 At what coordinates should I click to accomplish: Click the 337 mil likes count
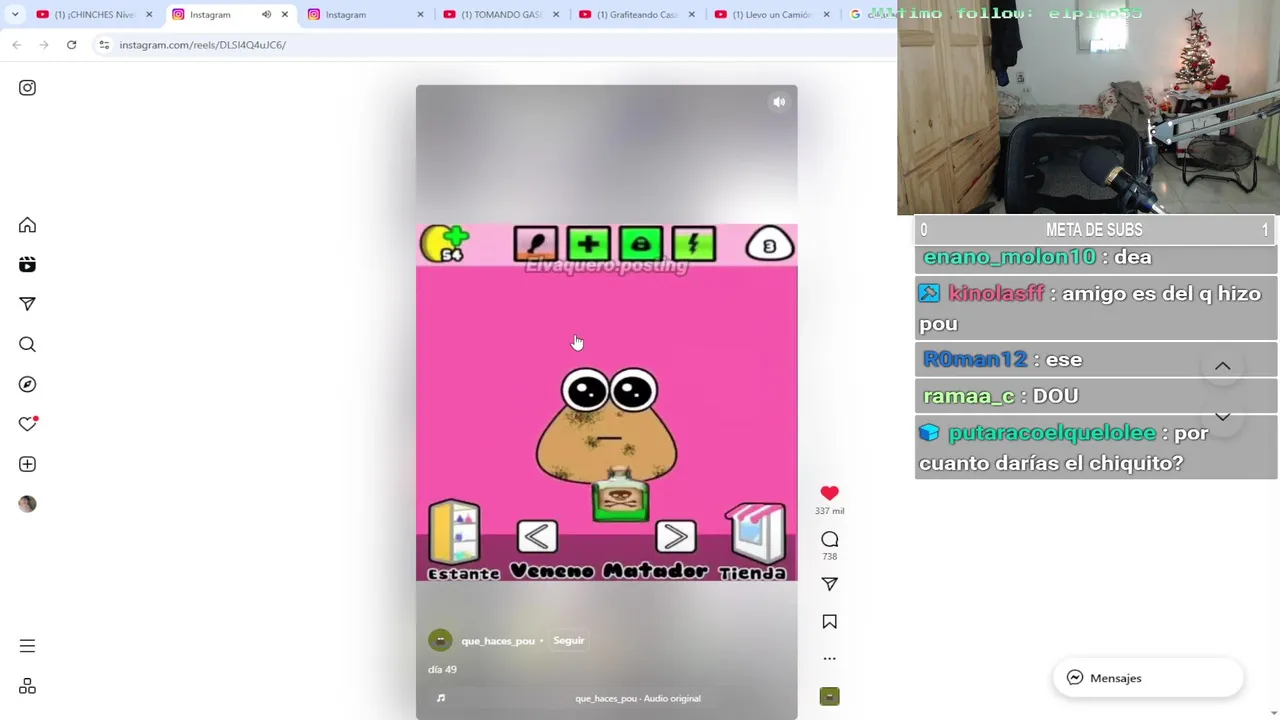coord(829,511)
